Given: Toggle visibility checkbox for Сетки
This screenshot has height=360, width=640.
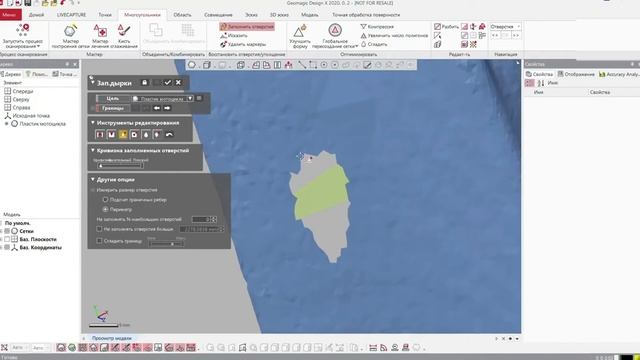Looking at the screenshot, I should pyautogui.click(x=7, y=231).
